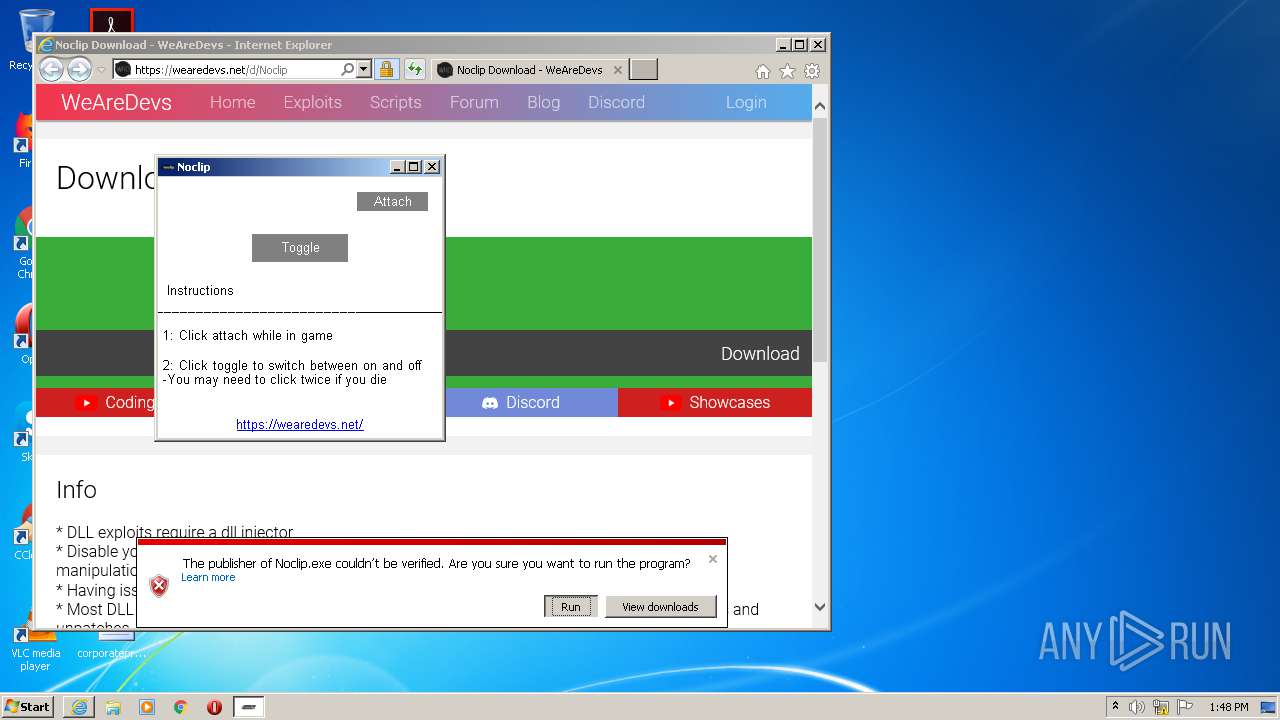
Task: Click the IE Home icon
Action: pos(763,71)
